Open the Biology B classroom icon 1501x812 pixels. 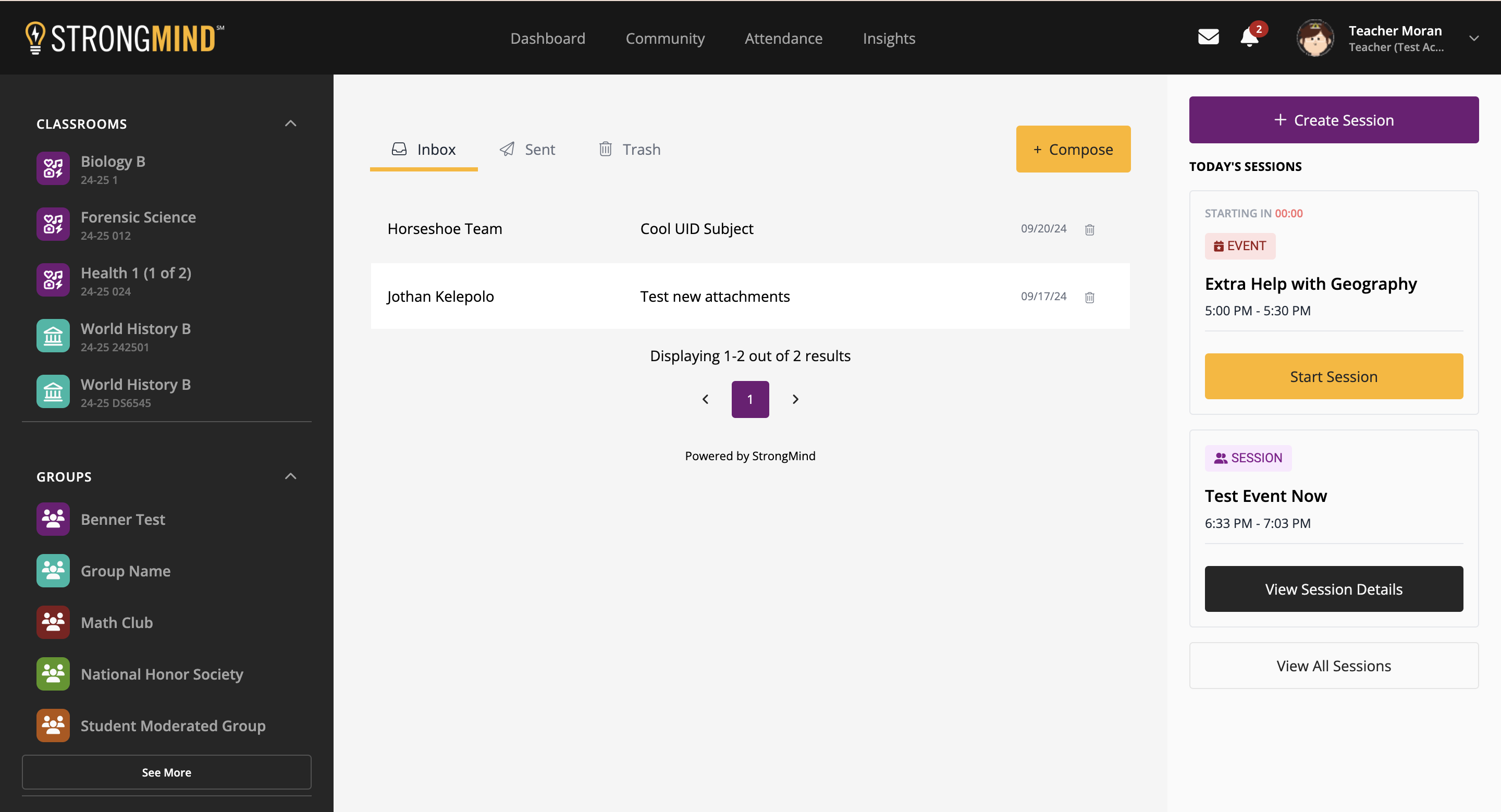coord(53,168)
